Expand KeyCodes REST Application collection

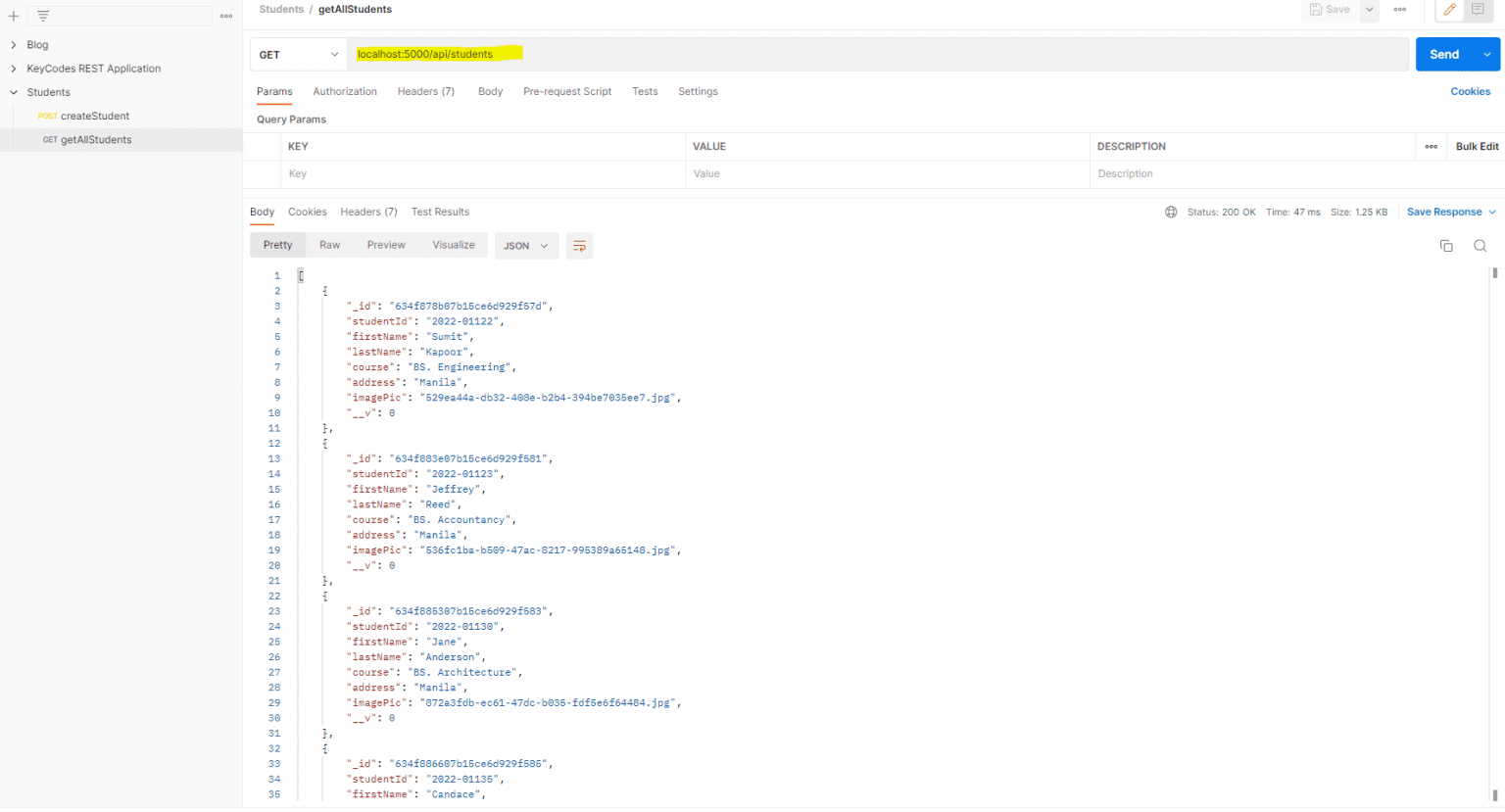pyautogui.click(x=93, y=69)
